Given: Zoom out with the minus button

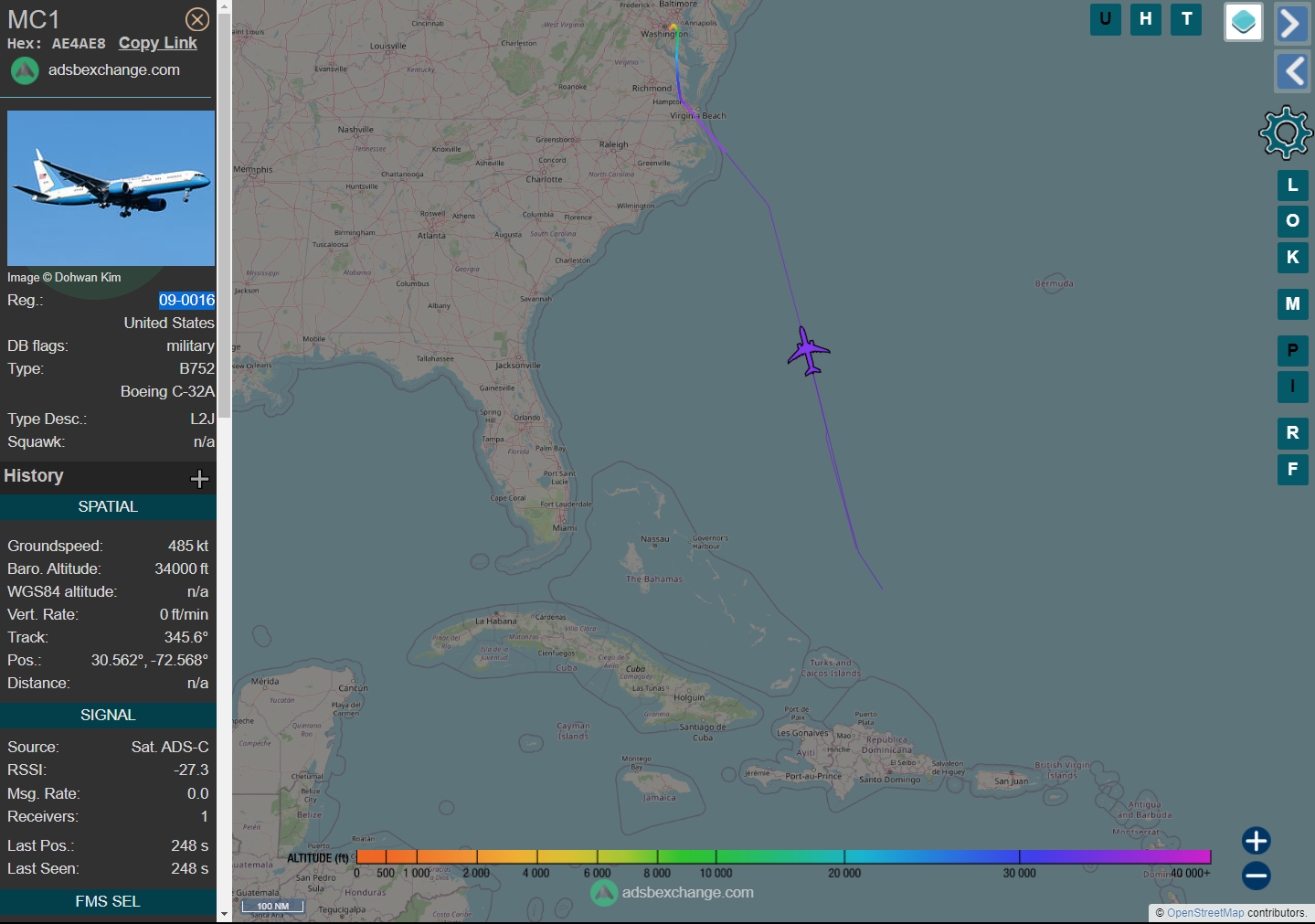Looking at the screenshot, I should (1257, 876).
